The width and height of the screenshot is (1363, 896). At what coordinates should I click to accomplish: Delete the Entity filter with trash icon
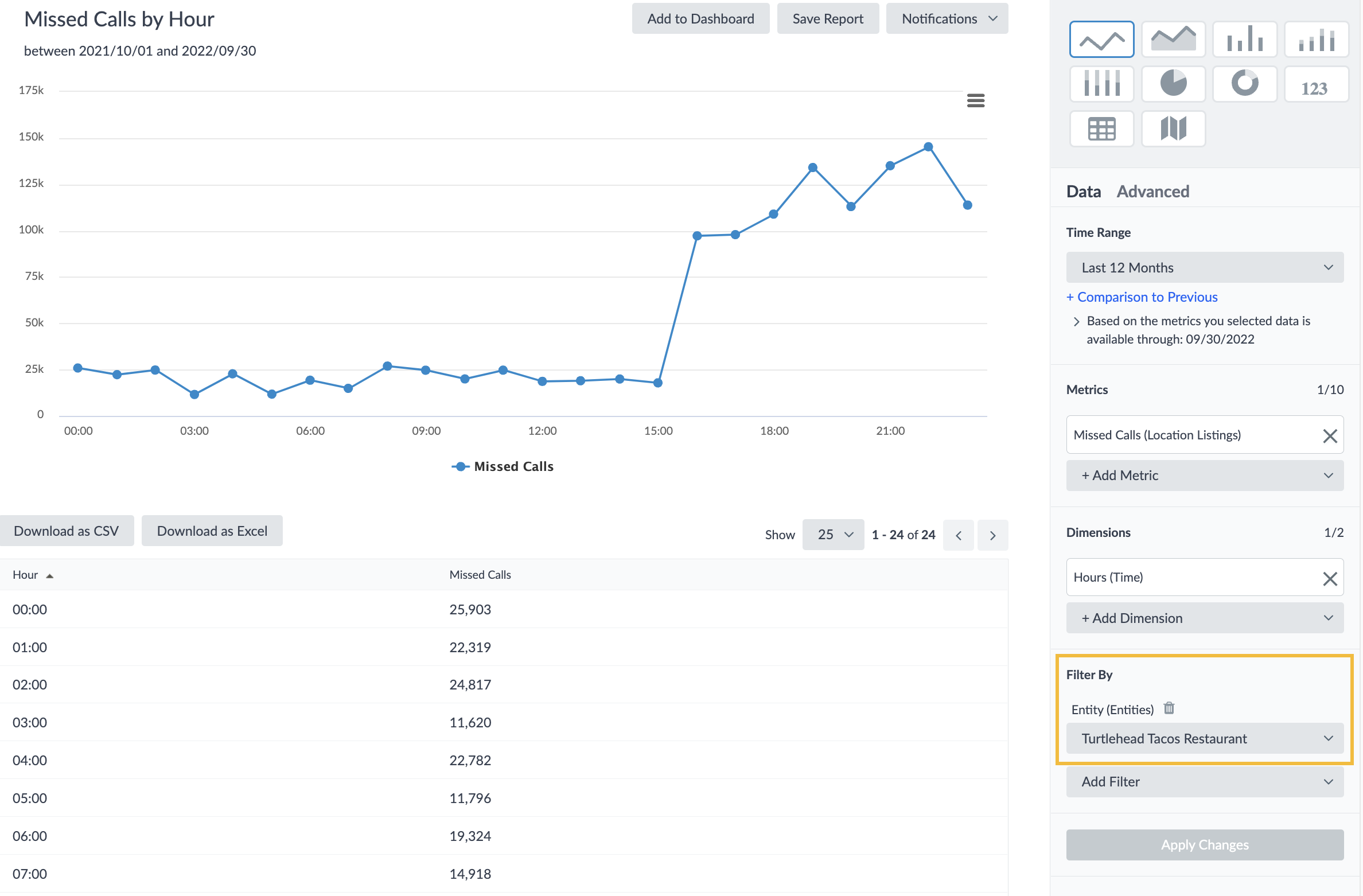click(1169, 708)
